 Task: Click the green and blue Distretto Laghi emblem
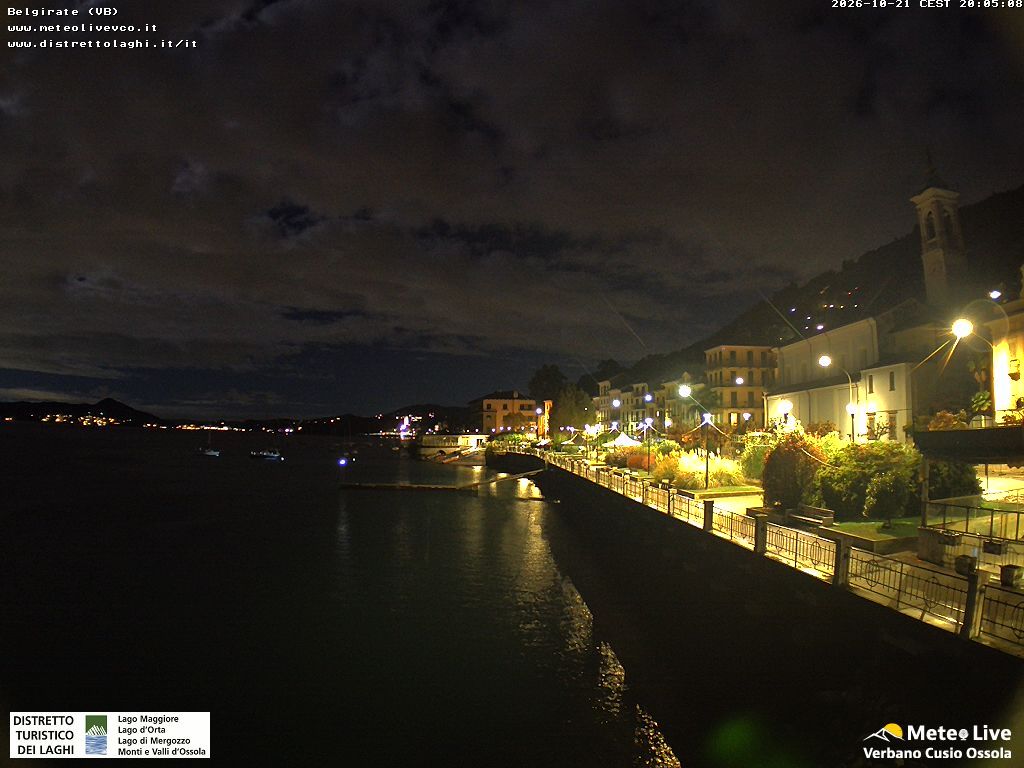[96, 735]
